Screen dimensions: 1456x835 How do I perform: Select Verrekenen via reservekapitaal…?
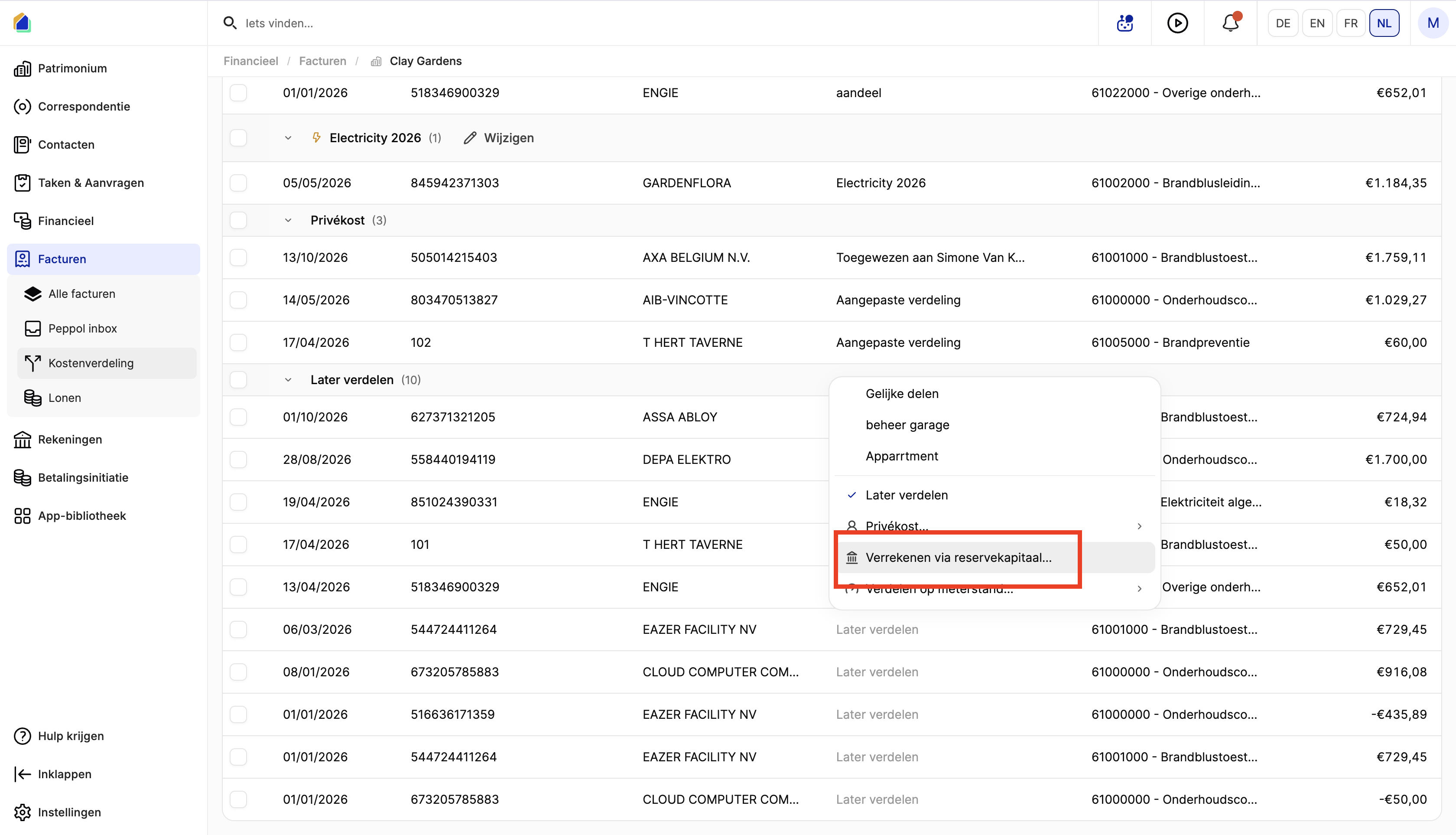pos(994,558)
